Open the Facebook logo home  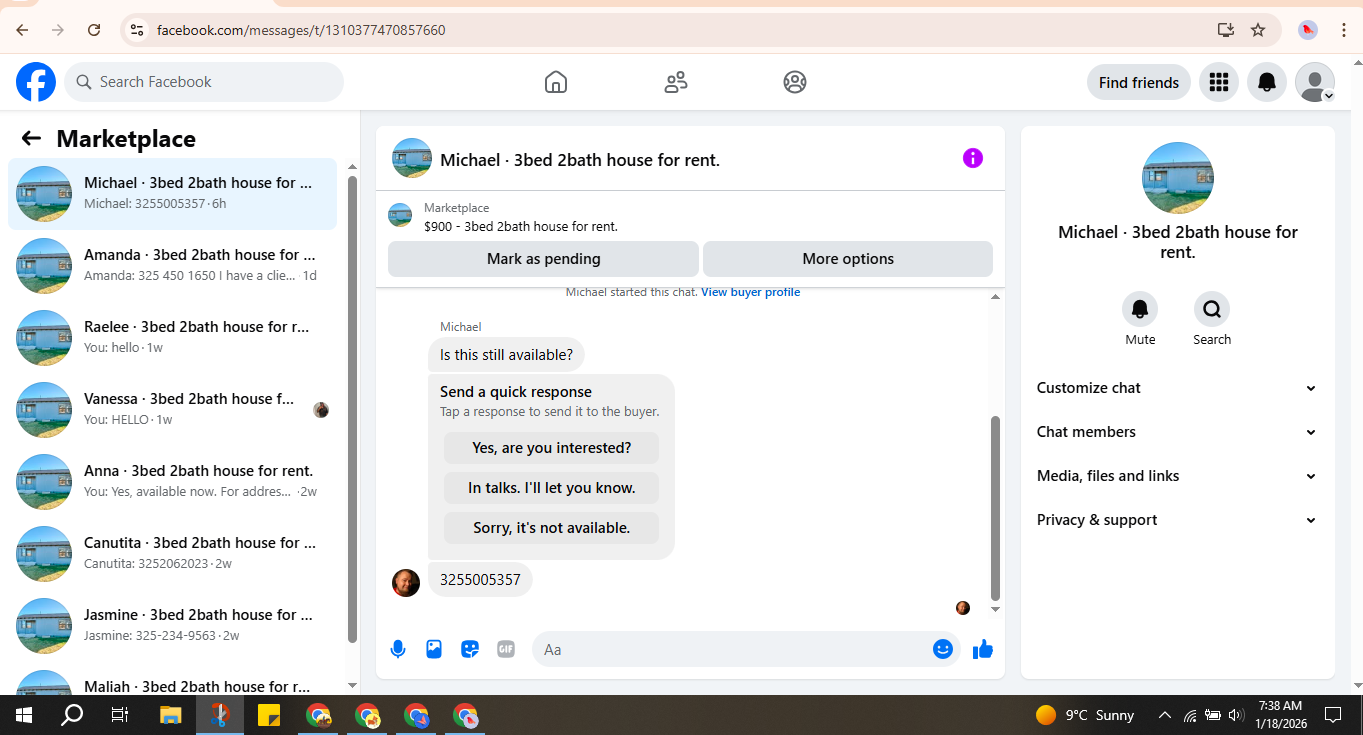click(x=36, y=82)
